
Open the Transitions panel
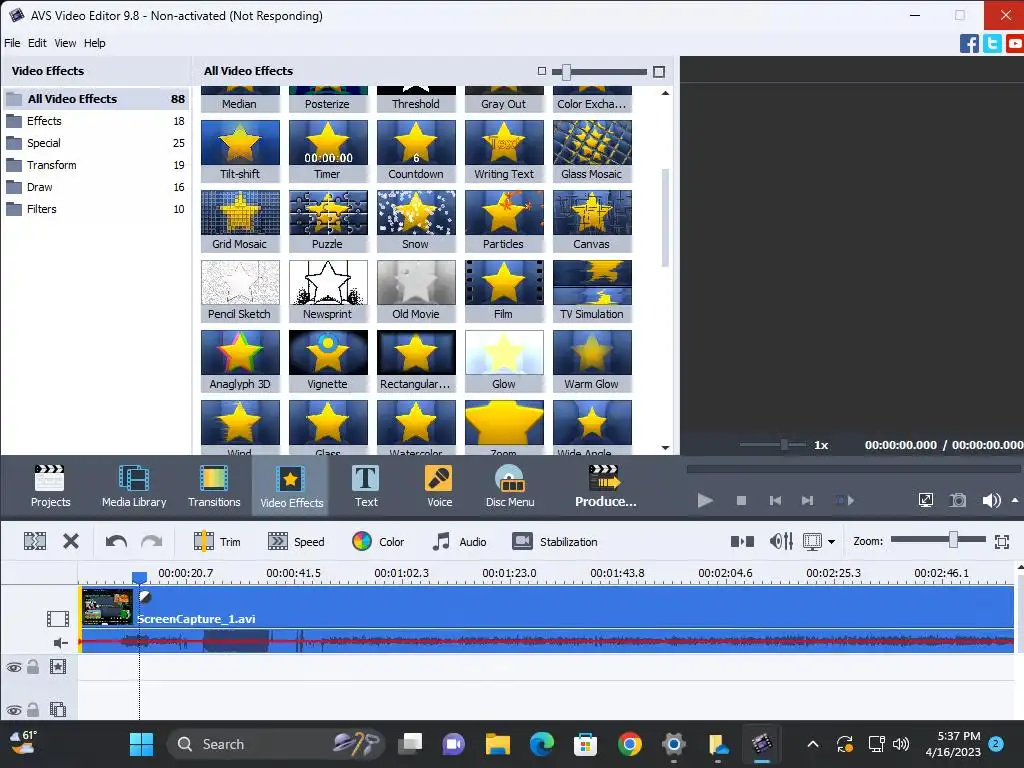coord(214,486)
